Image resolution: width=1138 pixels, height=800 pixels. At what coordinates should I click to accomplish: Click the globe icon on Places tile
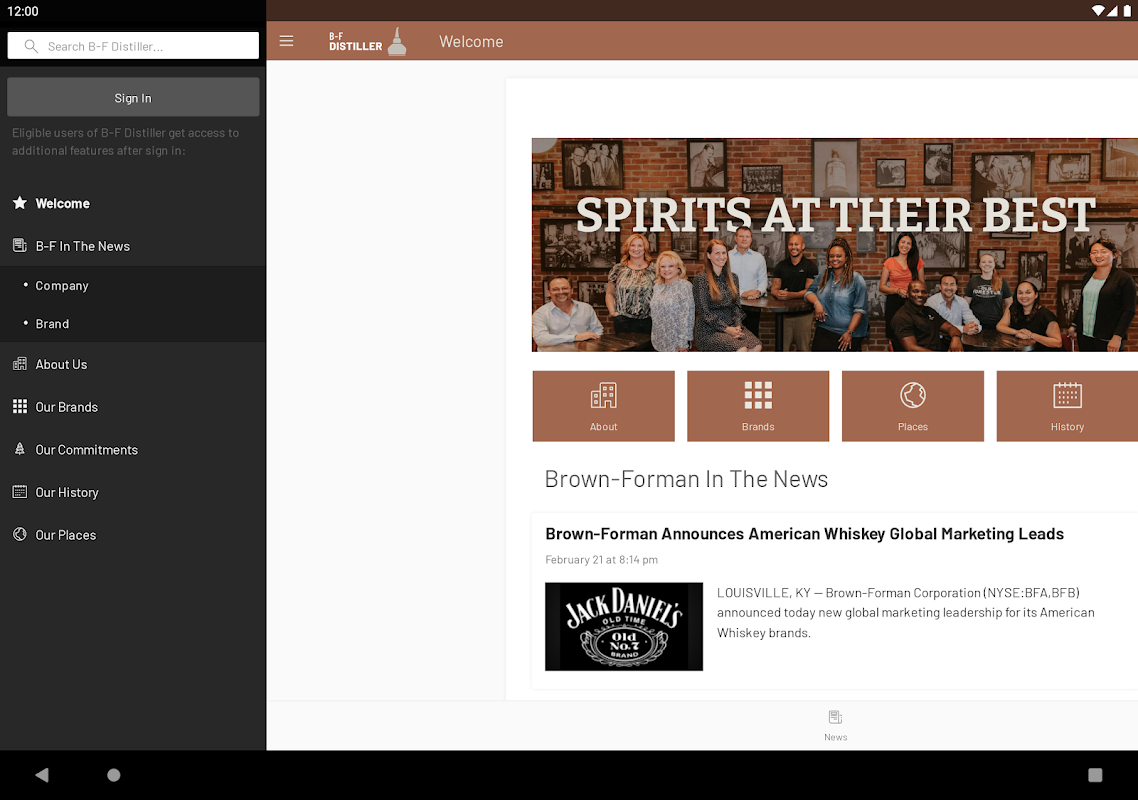912,395
